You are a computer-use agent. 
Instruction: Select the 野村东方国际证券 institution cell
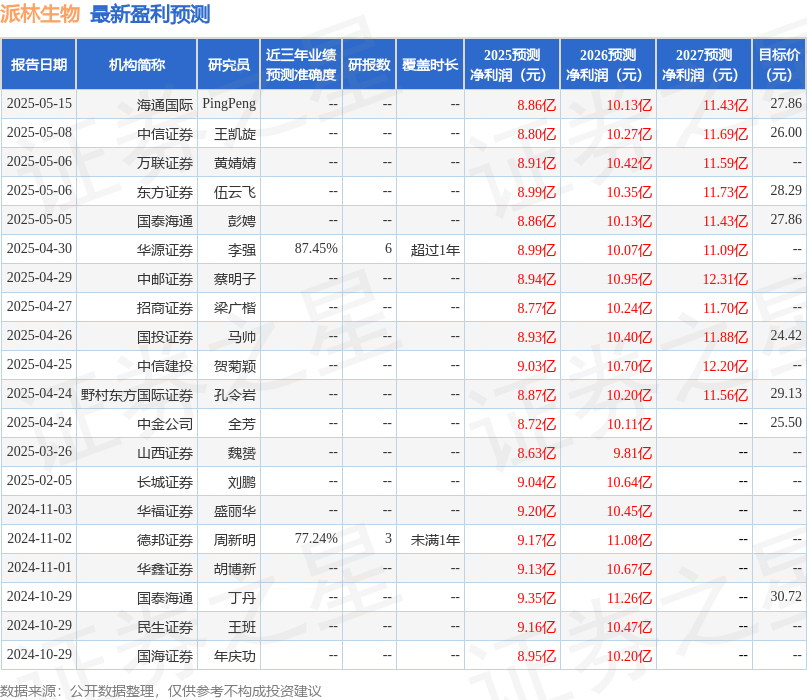[136, 395]
